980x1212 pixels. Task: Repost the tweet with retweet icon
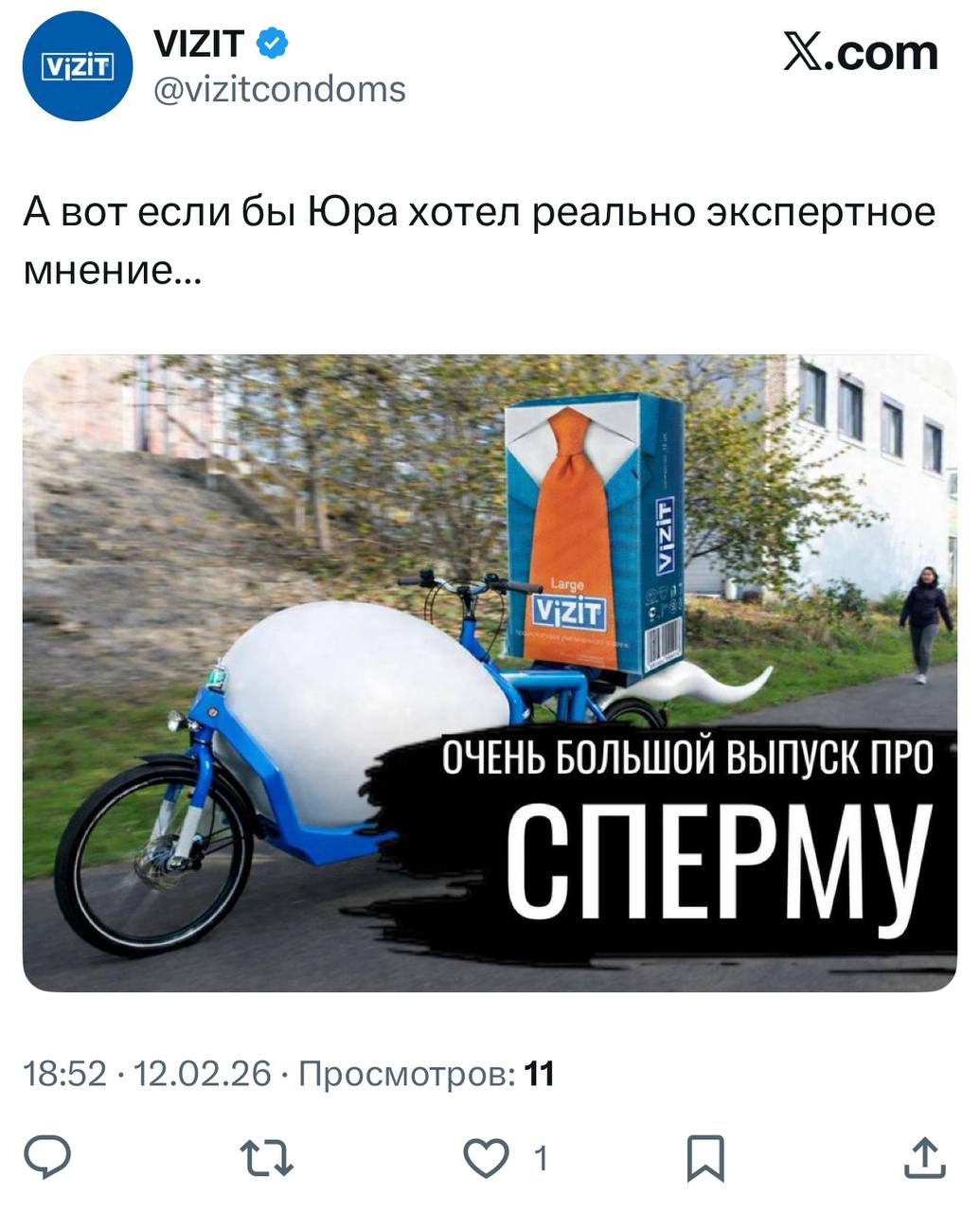(x=266, y=1157)
